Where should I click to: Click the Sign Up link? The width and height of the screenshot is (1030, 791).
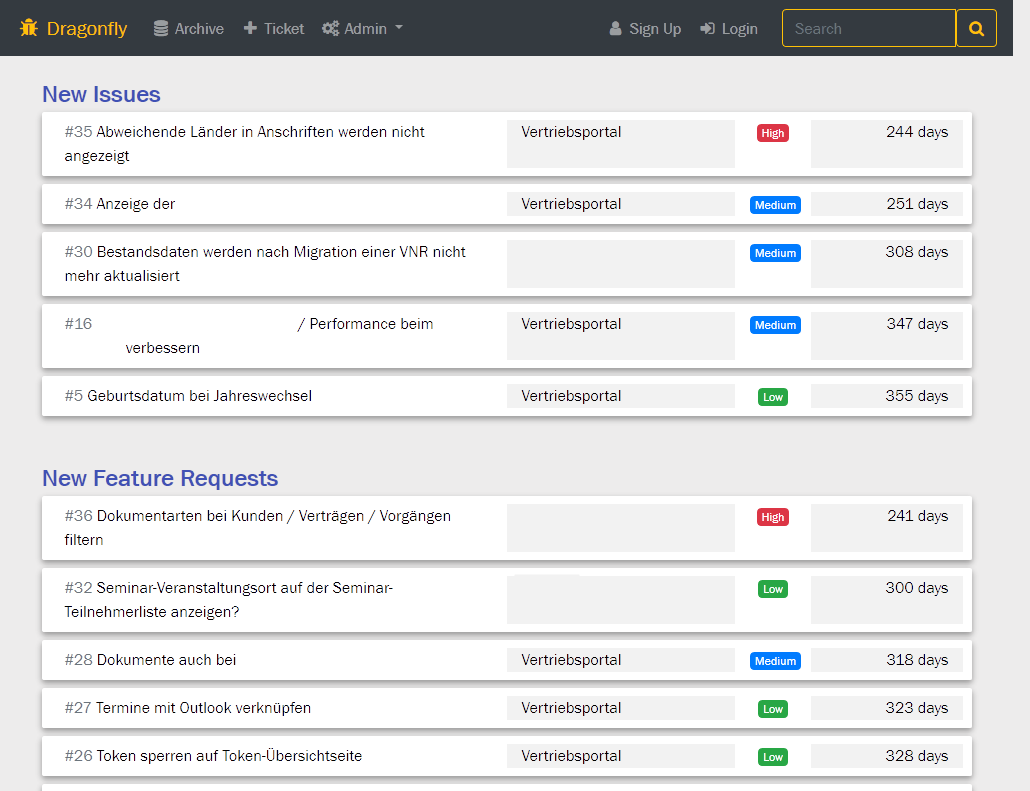655,29
